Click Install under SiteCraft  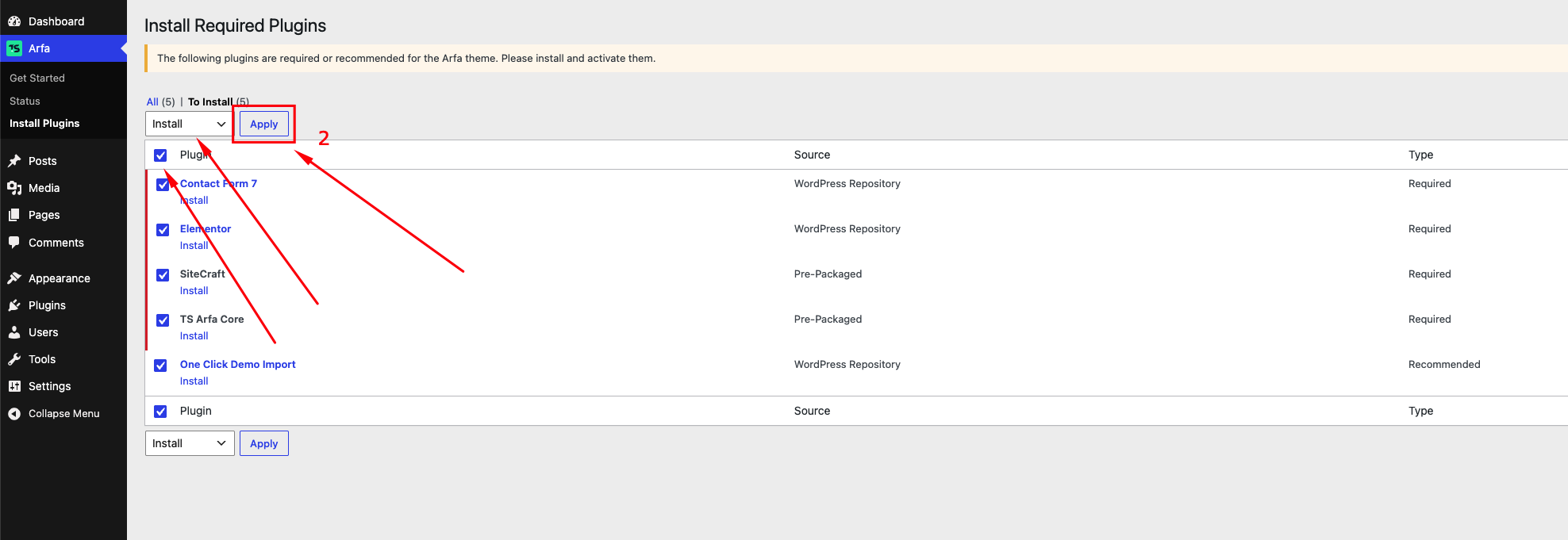[x=194, y=291]
